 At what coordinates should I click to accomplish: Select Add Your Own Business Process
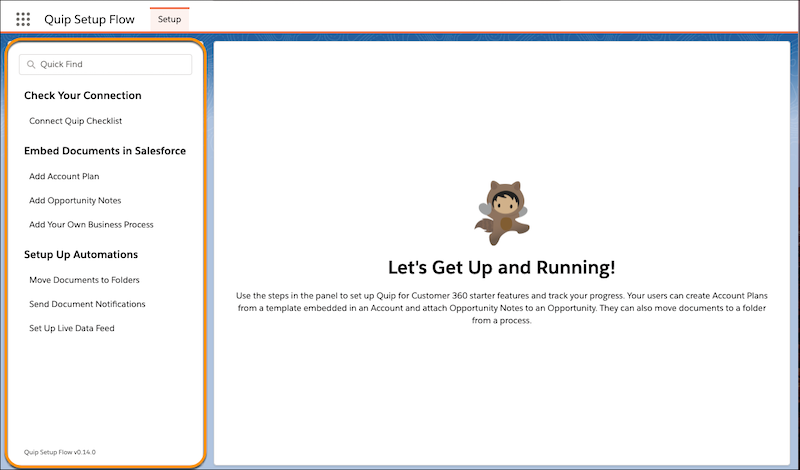91,225
